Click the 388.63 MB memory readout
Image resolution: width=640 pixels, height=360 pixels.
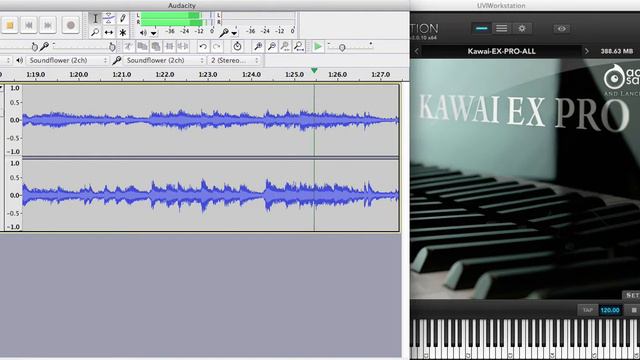pos(617,51)
